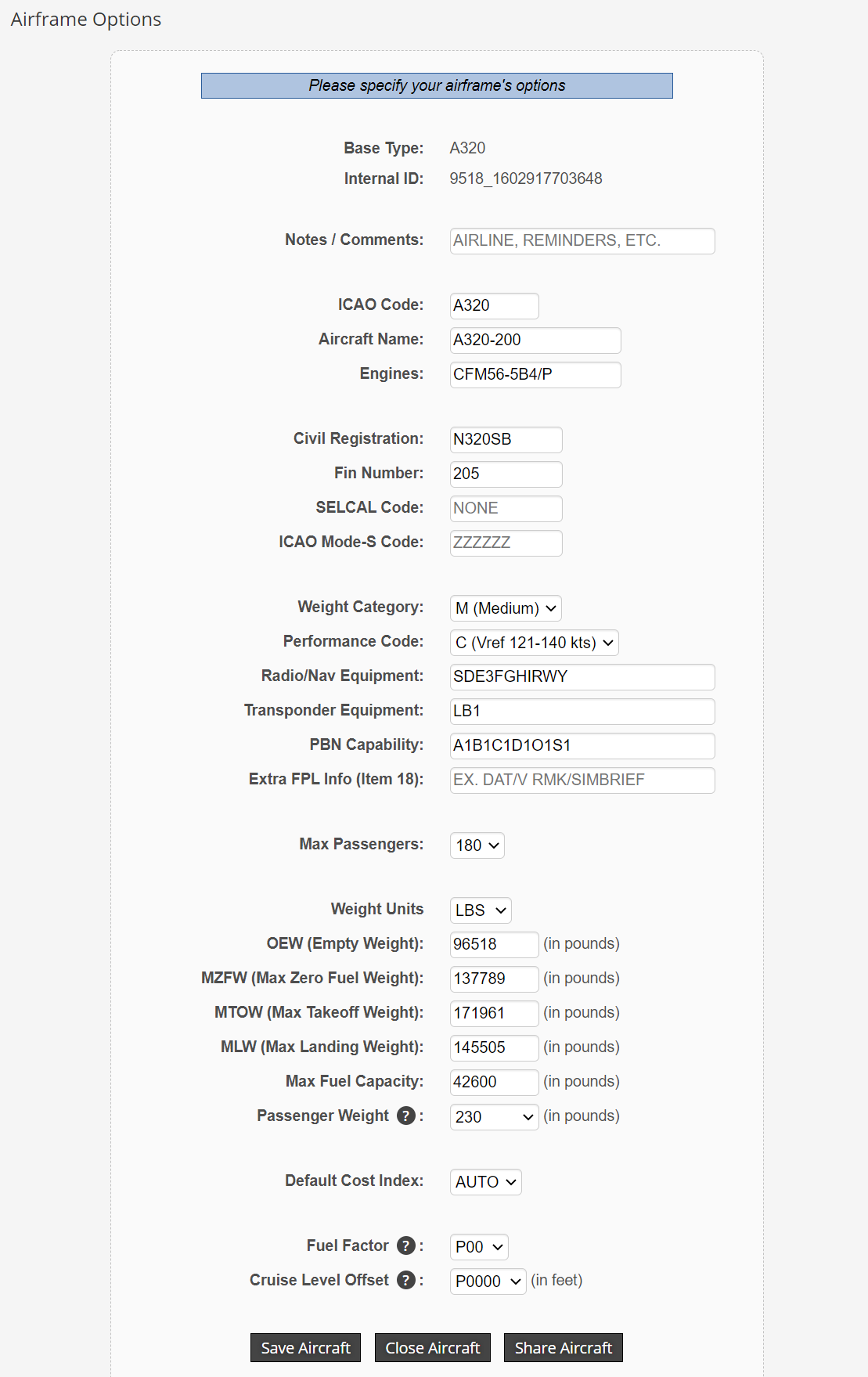Edit the PBN Capability field
Screen dimensions: 868x1377
[x=582, y=745]
